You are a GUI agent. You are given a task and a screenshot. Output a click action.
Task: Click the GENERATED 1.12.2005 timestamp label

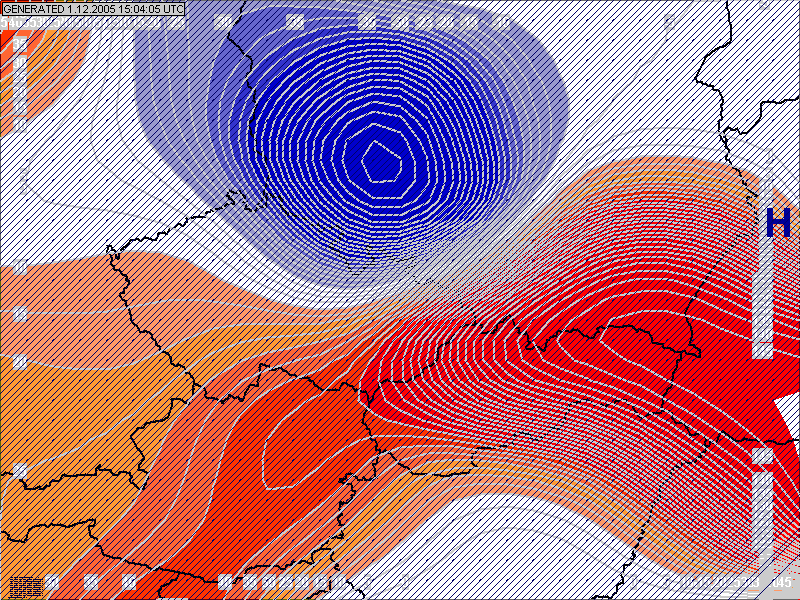click(94, 8)
